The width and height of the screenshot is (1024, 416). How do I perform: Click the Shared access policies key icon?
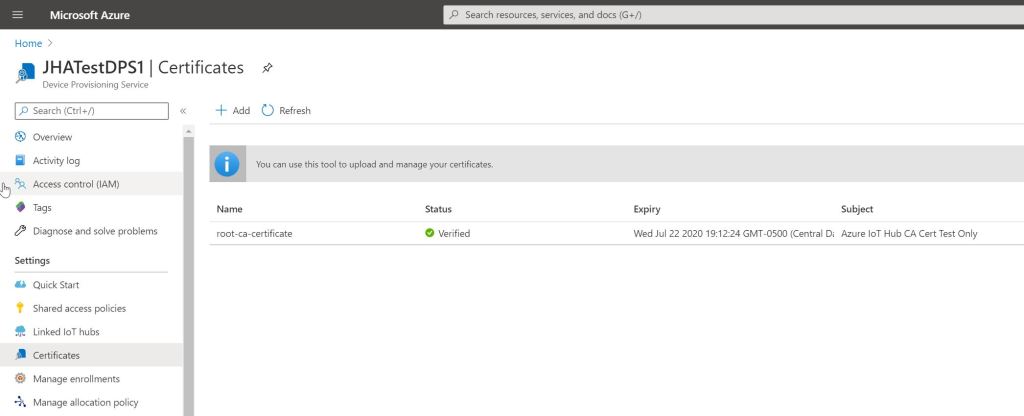[x=21, y=308]
